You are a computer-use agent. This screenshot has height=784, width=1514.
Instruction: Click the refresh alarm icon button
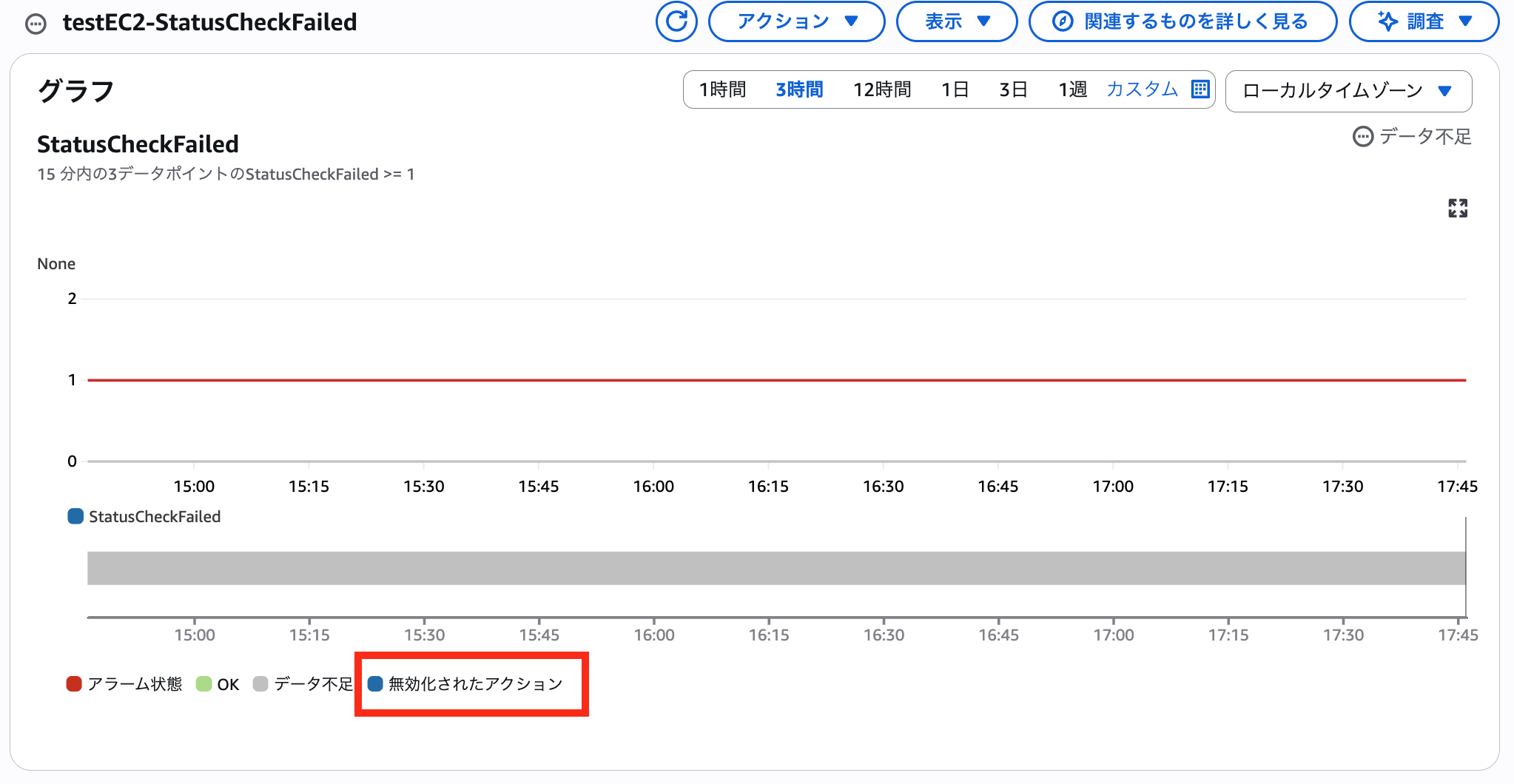(x=676, y=21)
